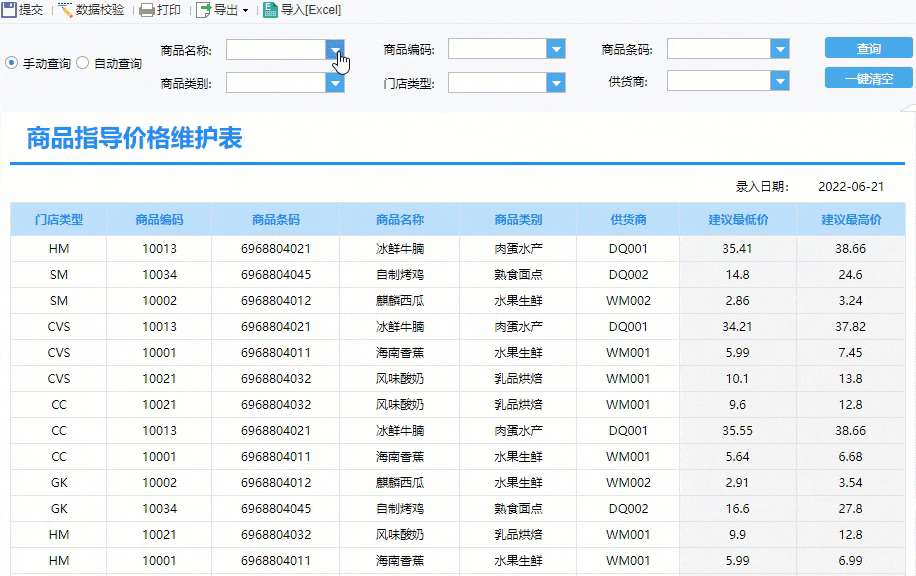This screenshot has height=576, width=916.
Task: Select the 手动查询 radio button
Action: [12, 63]
